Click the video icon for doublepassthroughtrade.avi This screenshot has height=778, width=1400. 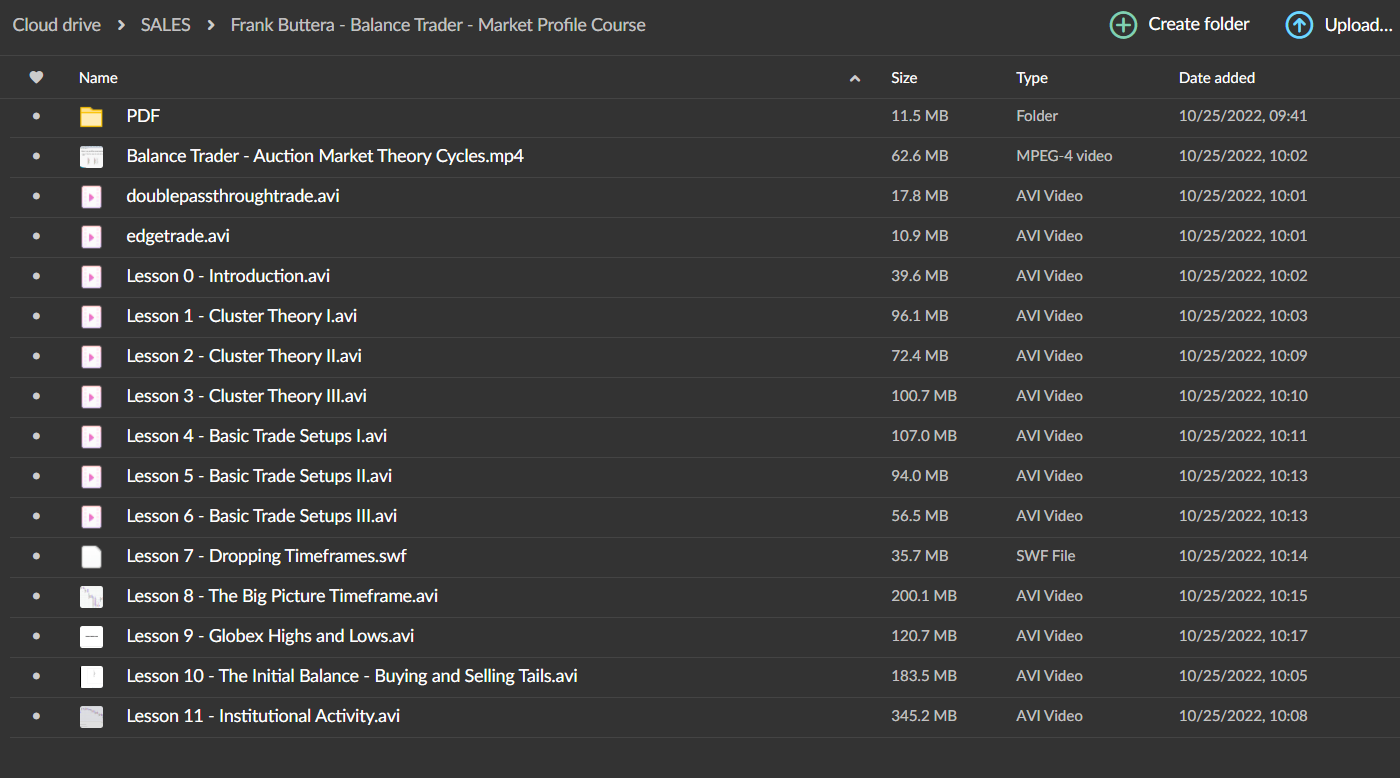(91, 197)
